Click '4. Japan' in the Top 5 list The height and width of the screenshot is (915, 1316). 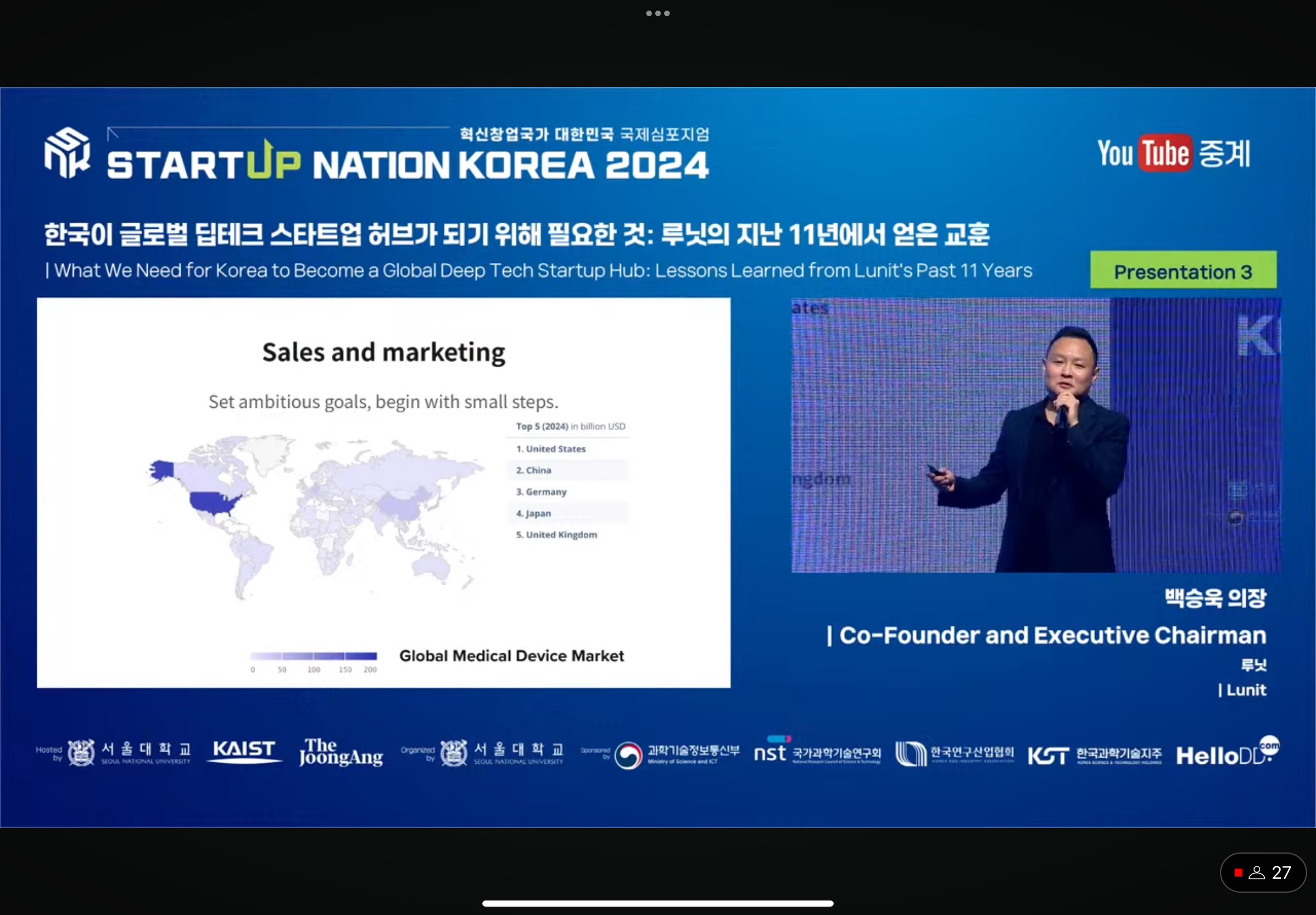tap(534, 513)
